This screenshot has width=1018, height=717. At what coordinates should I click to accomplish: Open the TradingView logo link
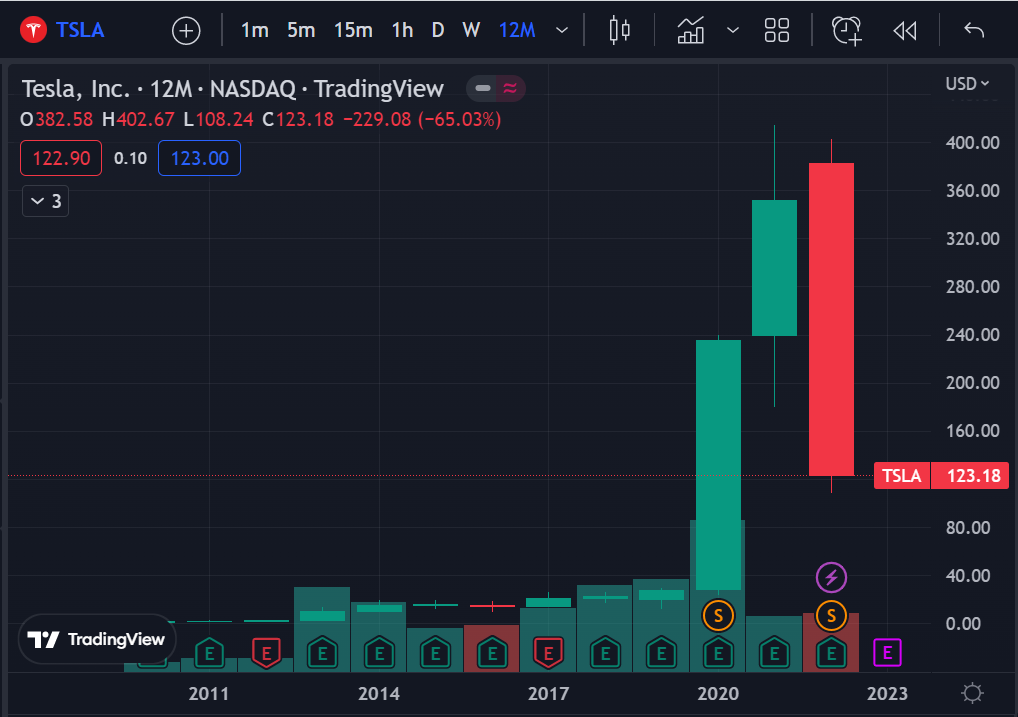97,639
